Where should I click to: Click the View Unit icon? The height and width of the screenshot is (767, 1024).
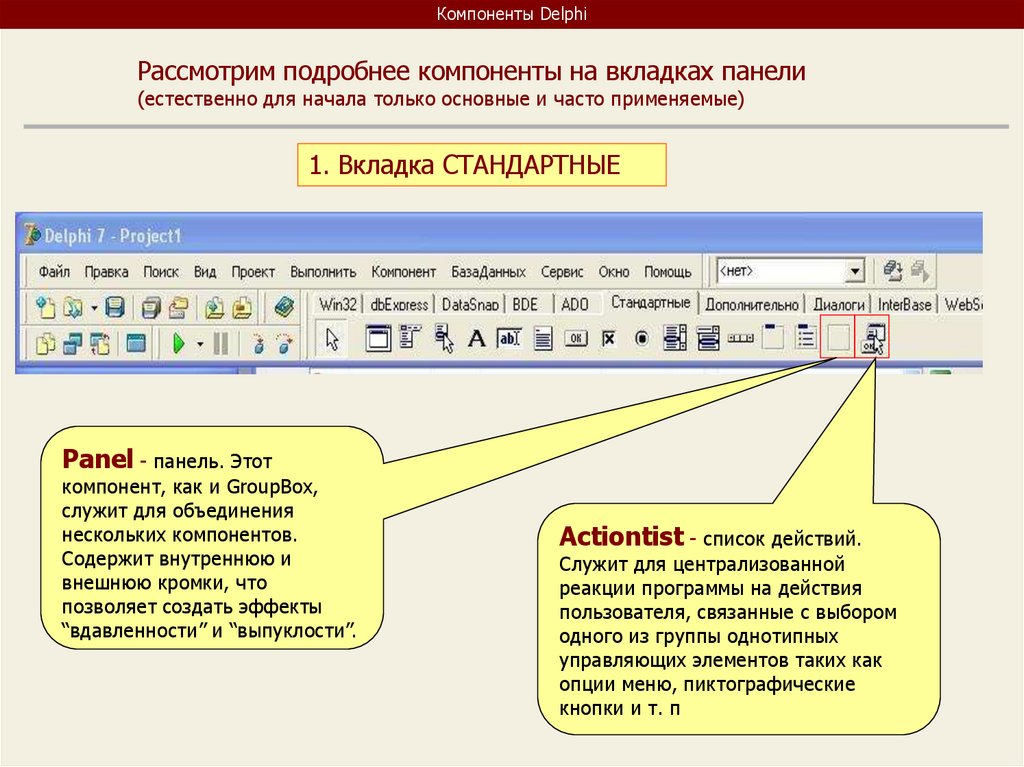(x=45, y=343)
